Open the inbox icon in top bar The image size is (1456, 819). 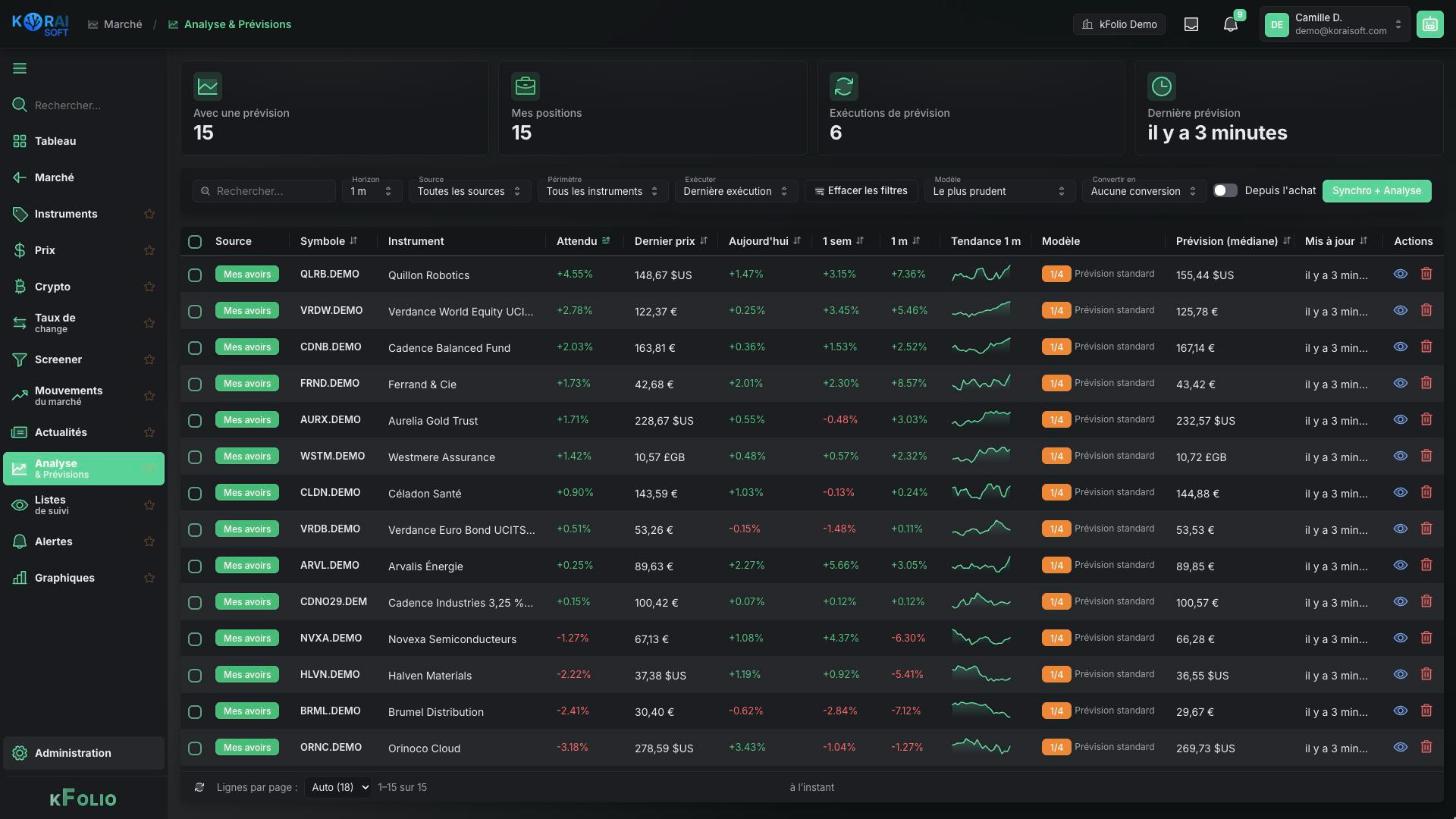point(1191,24)
